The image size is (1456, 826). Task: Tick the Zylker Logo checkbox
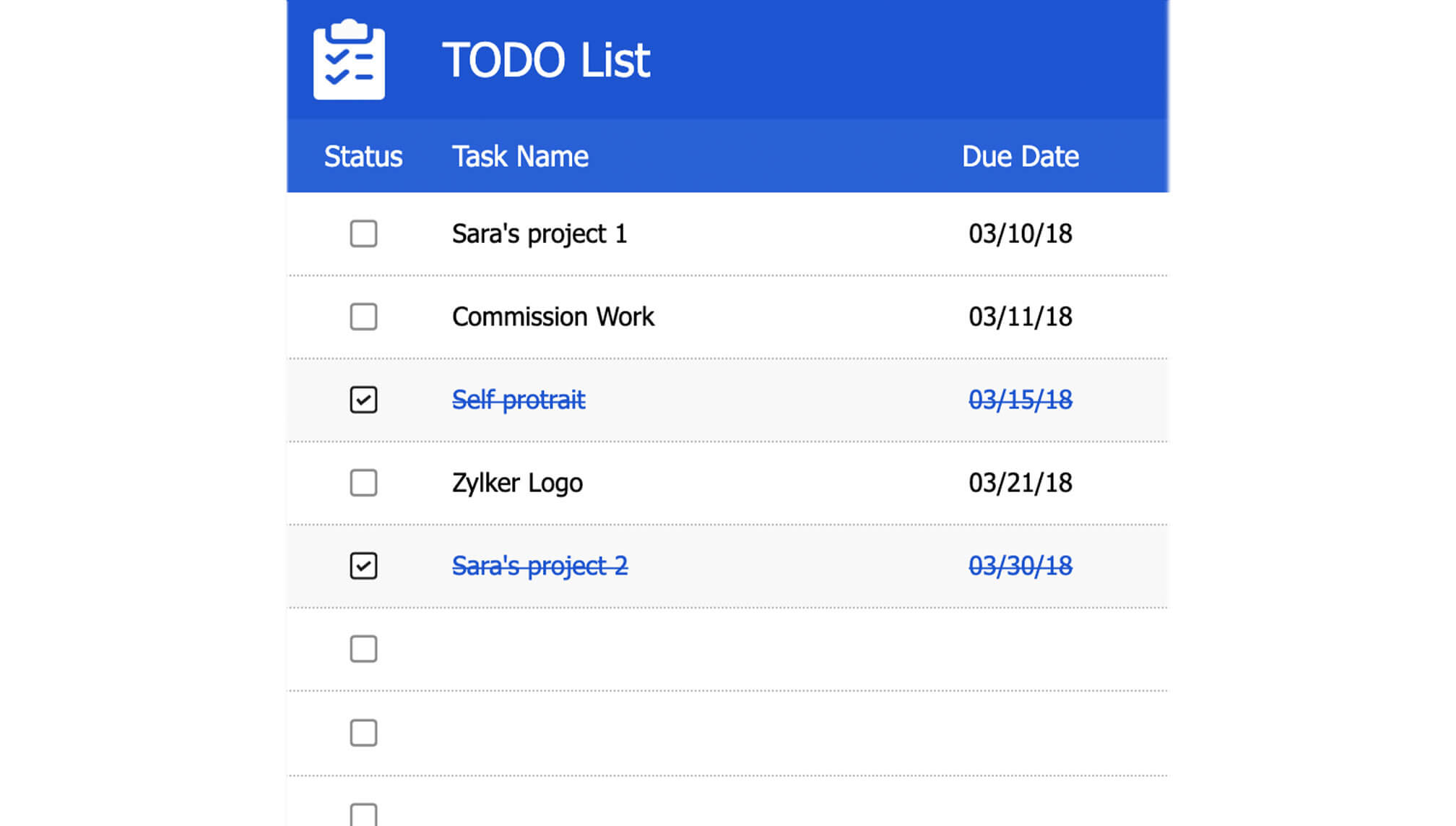363,483
